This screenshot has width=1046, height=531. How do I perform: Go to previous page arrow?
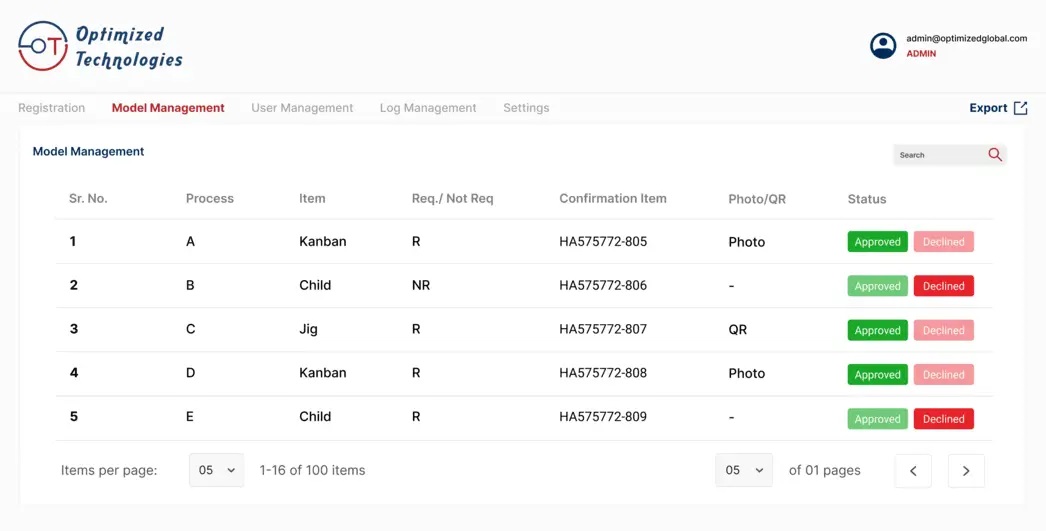(913, 471)
